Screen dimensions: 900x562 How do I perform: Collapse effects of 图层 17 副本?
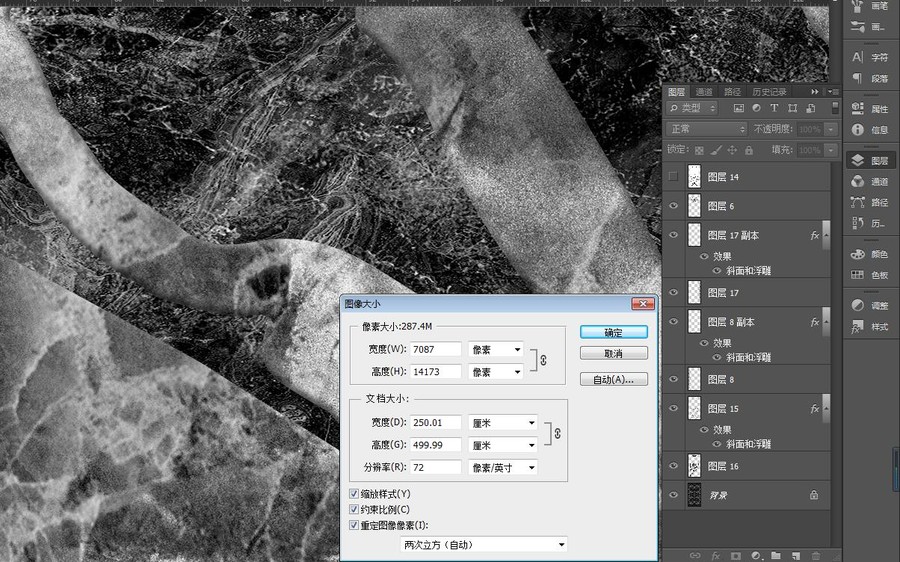(x=826, y=235)
